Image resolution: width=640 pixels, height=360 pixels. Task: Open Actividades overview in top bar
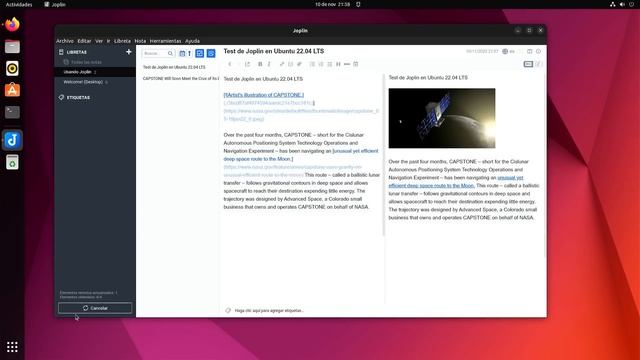19,4
